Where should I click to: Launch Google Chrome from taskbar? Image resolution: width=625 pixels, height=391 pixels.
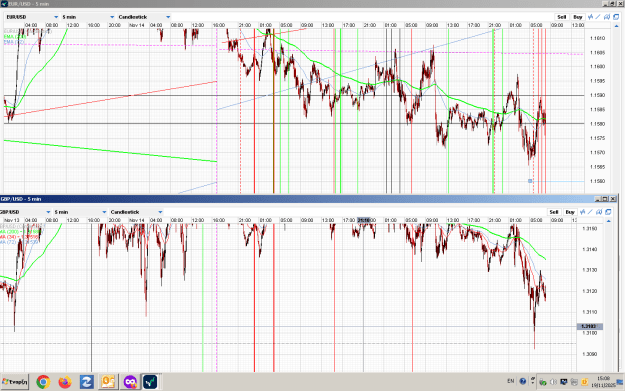coord(43,382)
